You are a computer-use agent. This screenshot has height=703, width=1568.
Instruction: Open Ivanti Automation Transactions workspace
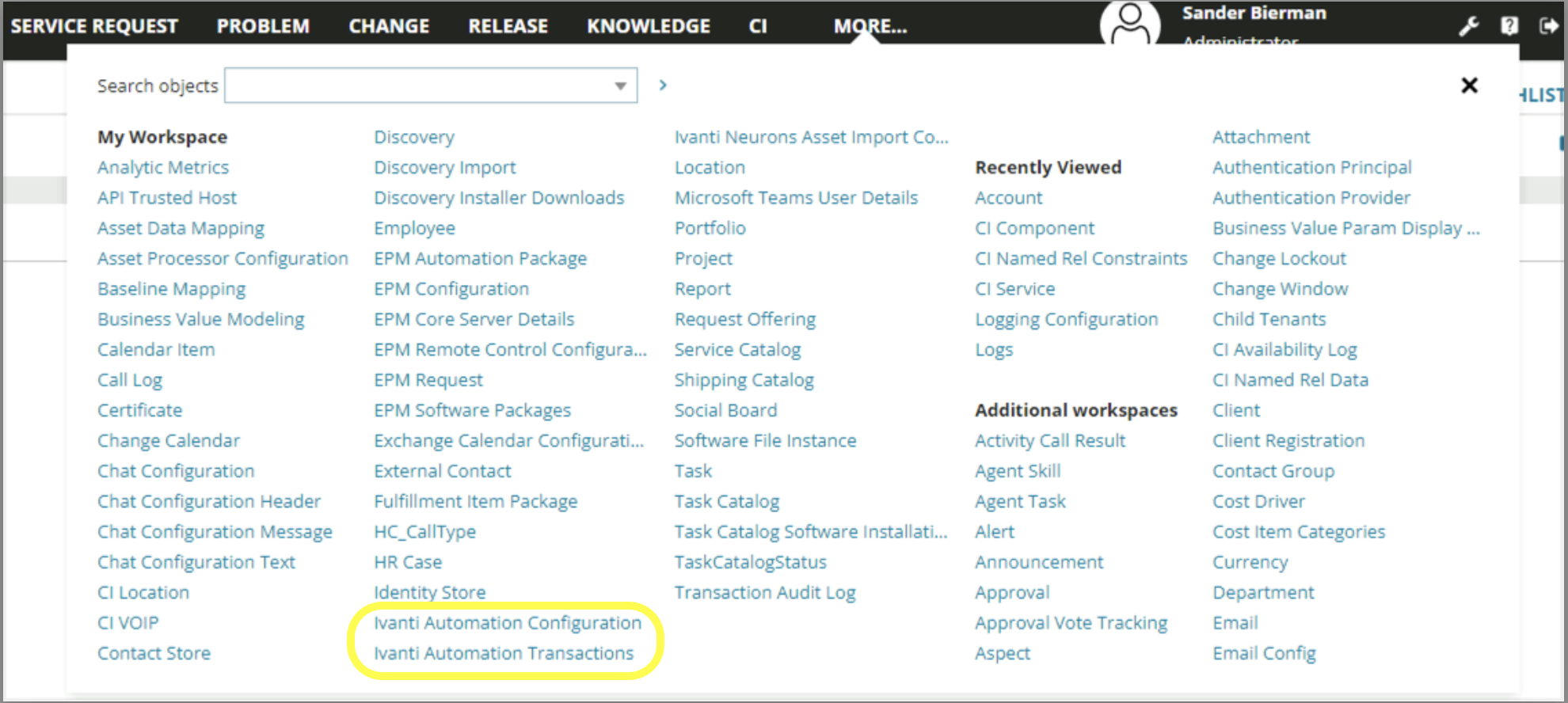tap(504, 653)
